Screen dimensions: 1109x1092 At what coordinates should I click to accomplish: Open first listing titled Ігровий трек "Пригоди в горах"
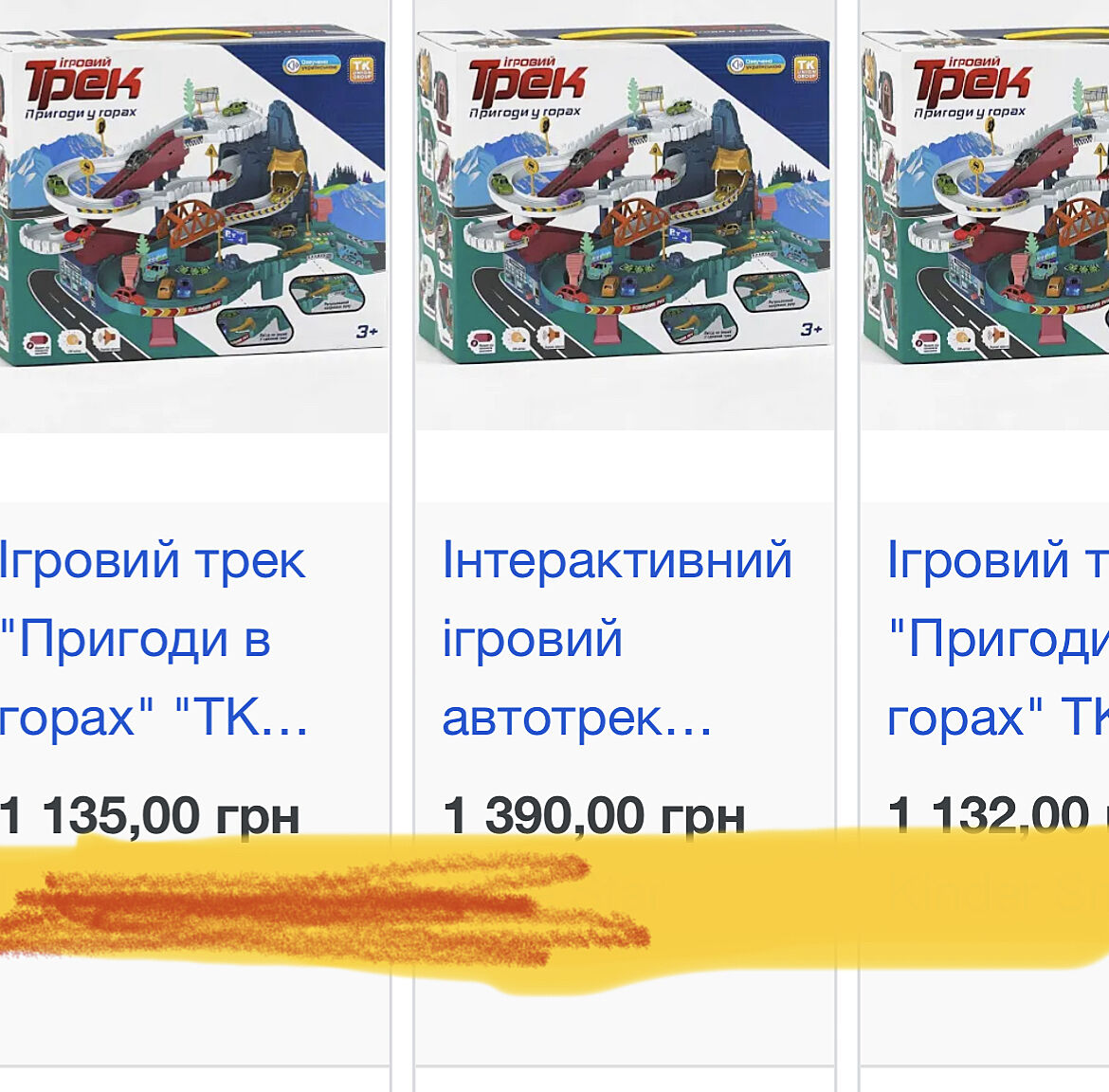(153, 639)
